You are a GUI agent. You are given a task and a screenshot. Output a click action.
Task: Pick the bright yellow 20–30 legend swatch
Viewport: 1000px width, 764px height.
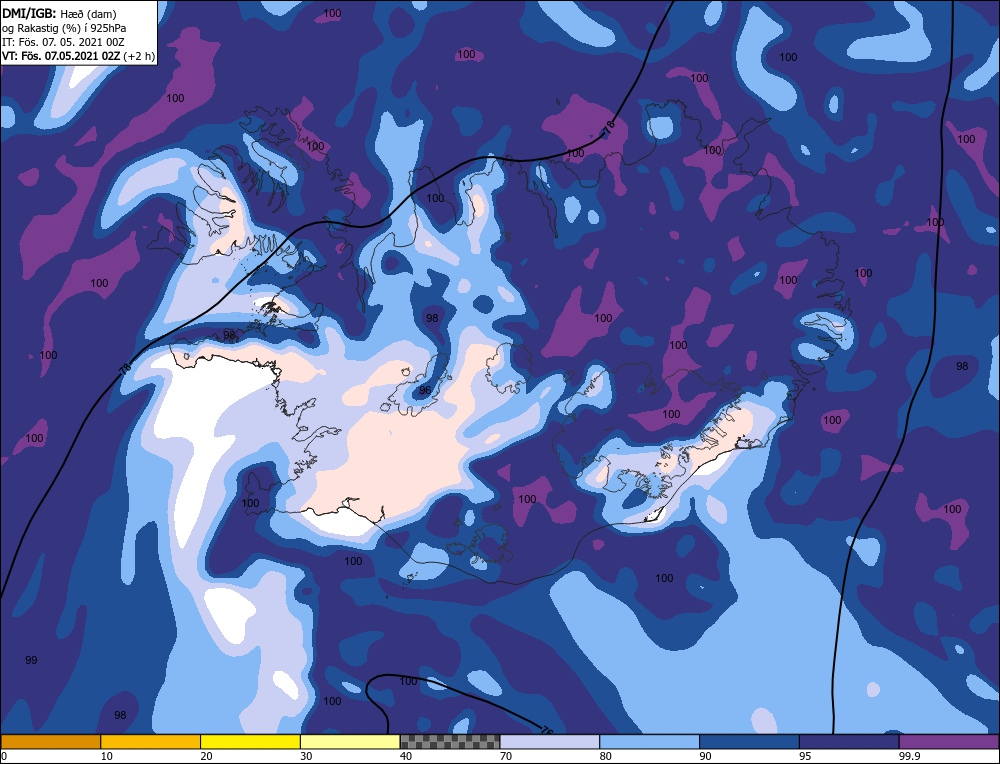tap(250, 741)
